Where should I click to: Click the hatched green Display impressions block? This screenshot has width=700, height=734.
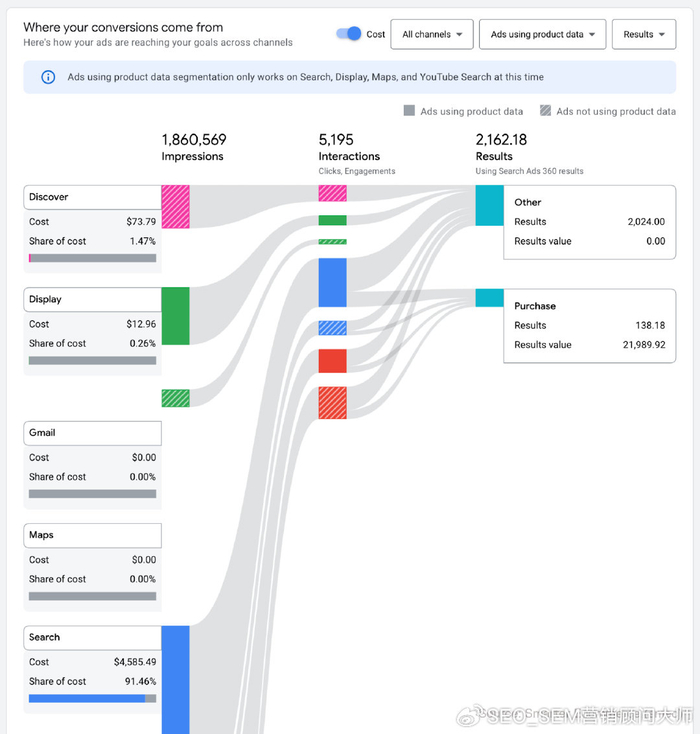click(x=175, y=398)
